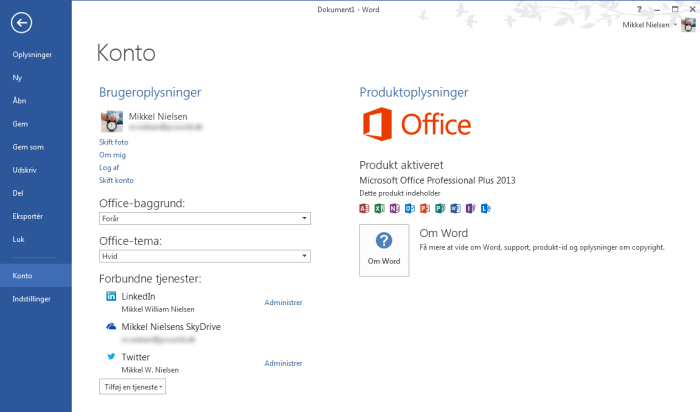Click the Word product icon

pos(455,208)
